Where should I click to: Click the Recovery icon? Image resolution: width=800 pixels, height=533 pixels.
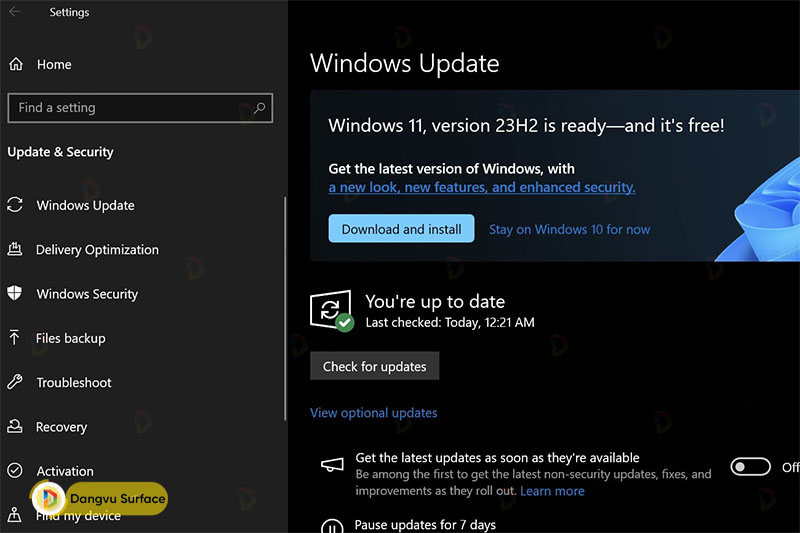(x=15, y=426)
